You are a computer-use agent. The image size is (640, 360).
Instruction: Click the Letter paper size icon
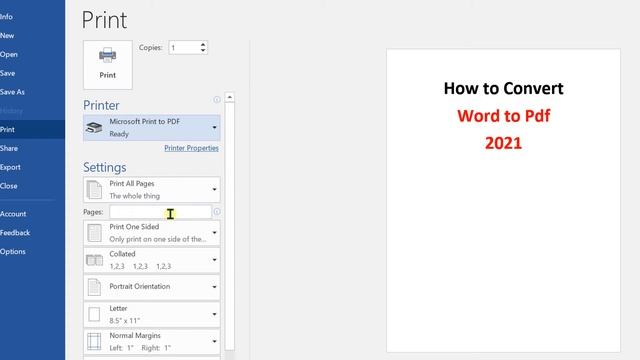pyautogui.click(x=94, y=314)
